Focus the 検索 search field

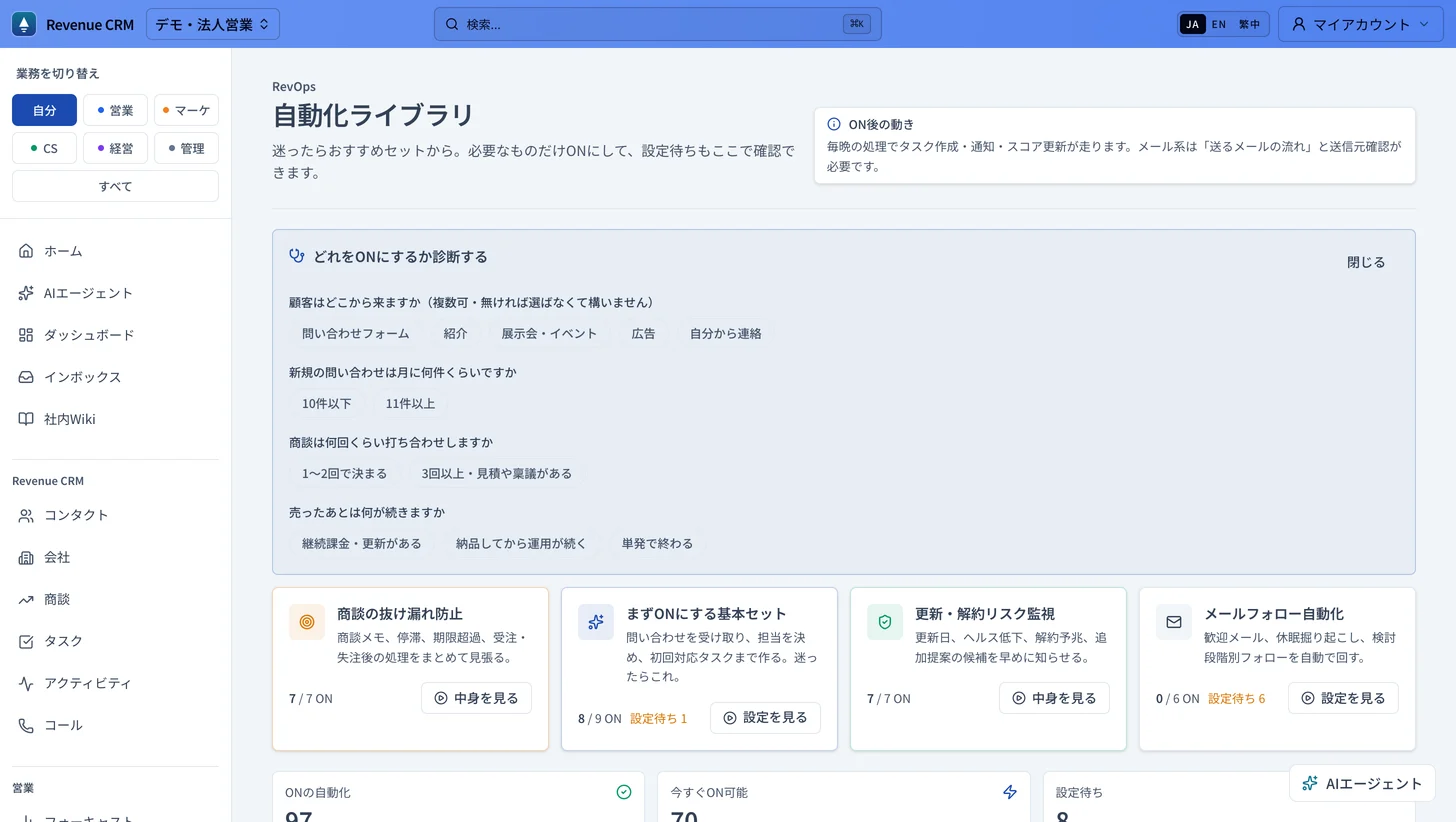(657, 24)
